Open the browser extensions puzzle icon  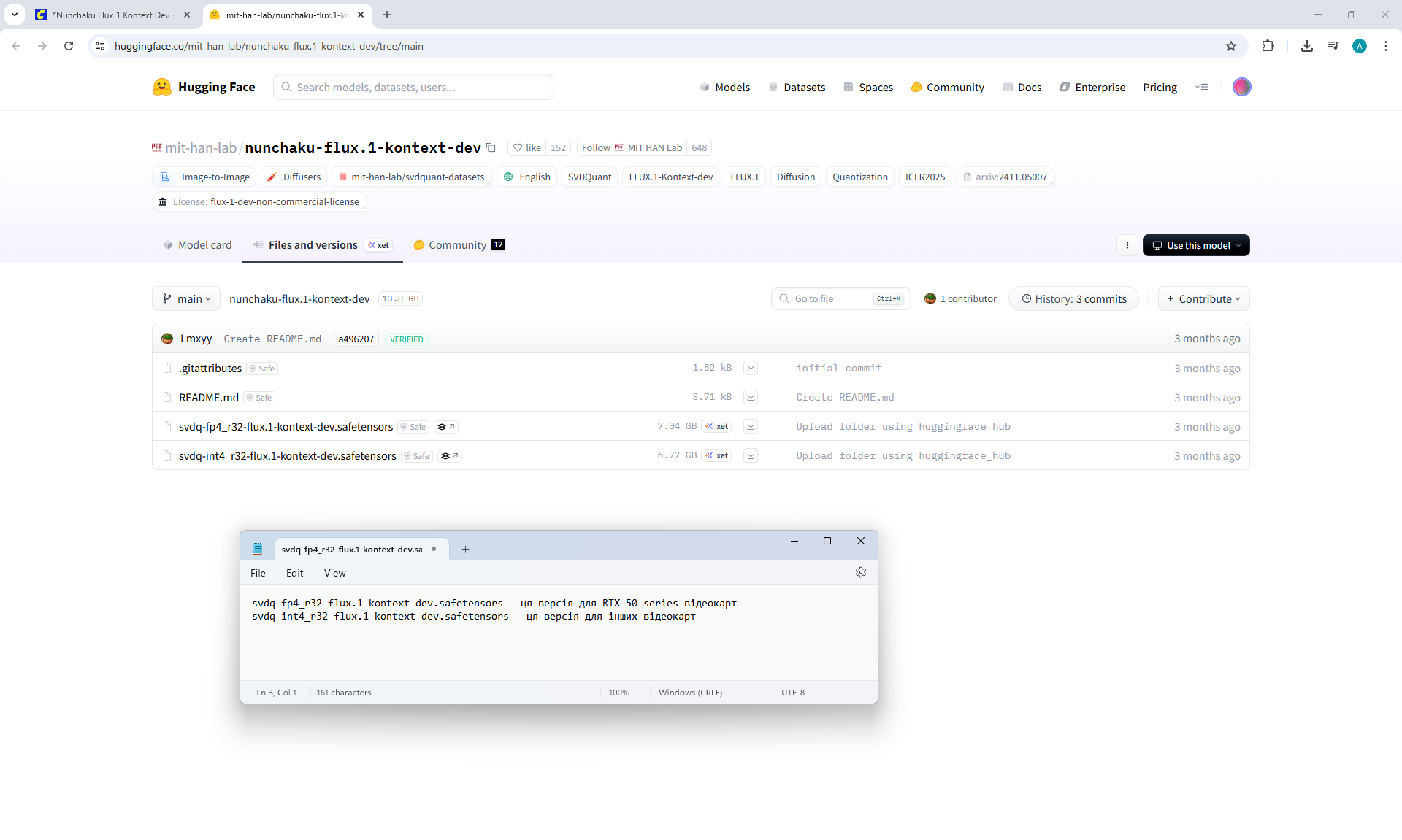click(x=1268, y=46)
